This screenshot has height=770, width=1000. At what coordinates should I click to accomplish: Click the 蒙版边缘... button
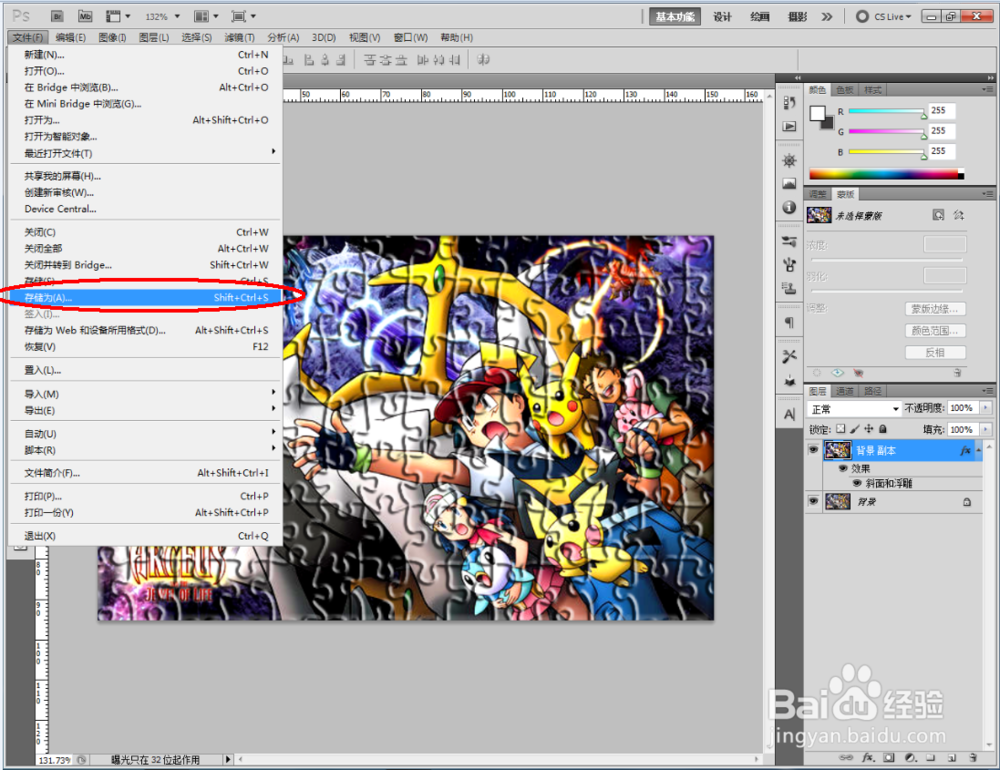coord(935,309)
